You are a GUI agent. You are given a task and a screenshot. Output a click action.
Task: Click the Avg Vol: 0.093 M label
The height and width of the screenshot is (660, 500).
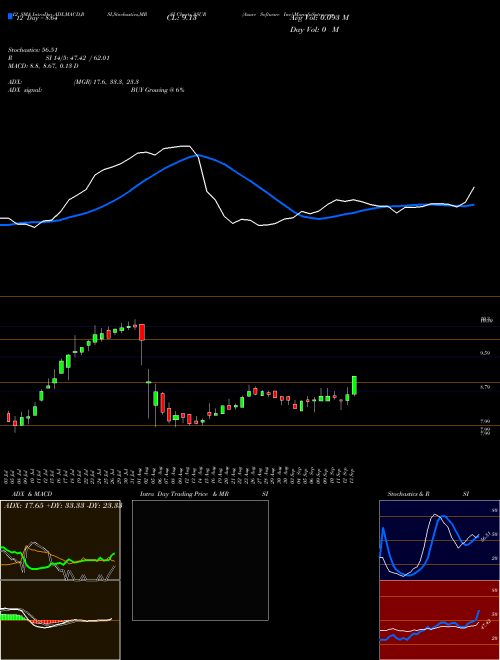(x=319, y=18)
